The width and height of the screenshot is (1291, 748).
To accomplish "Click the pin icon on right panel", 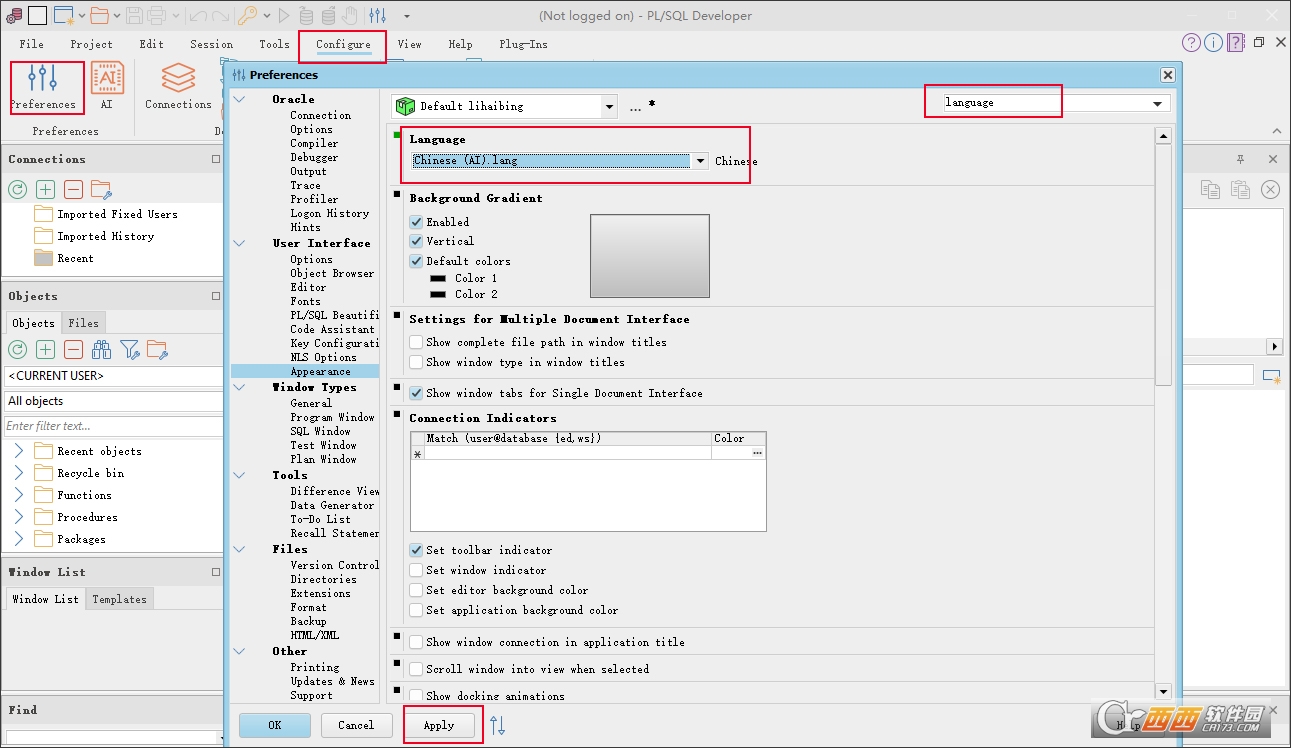I will (x=1240, y=159).
